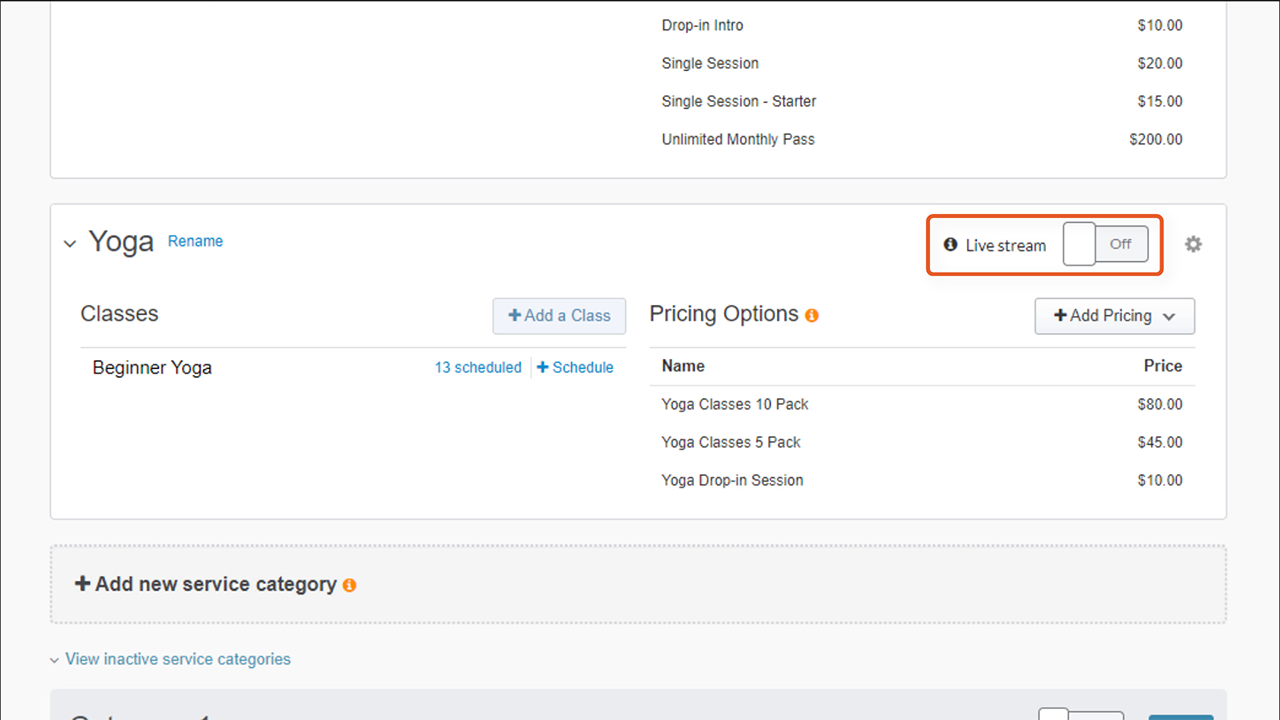Click Schedule link for Beginner Yoga
This screenshot has height=720, width=1280.
(x=575, y=367)
